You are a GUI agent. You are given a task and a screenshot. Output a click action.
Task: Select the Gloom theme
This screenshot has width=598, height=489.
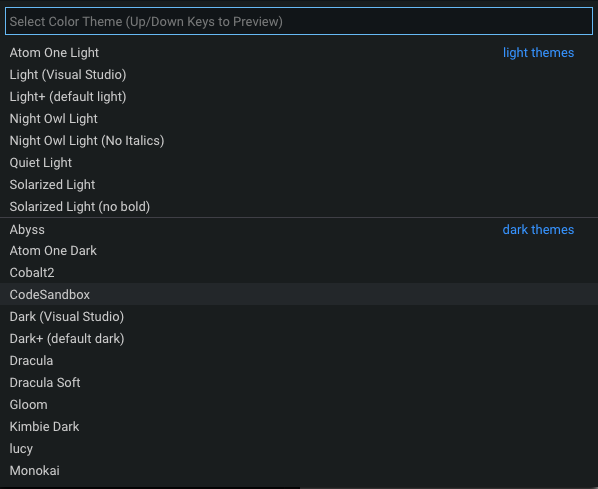(x=299, y=405)
